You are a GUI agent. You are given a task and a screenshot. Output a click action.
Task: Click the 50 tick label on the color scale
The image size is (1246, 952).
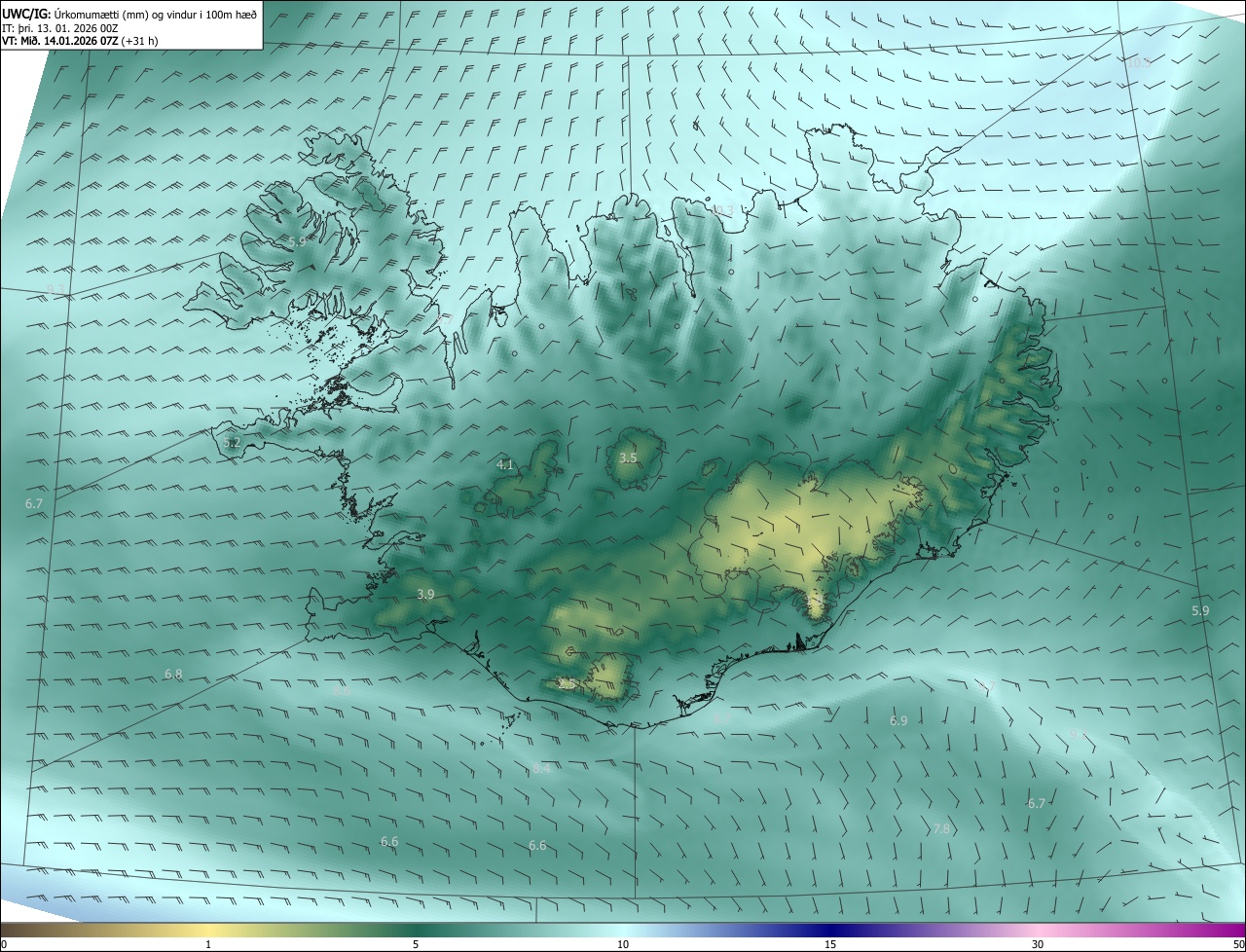1238,944
